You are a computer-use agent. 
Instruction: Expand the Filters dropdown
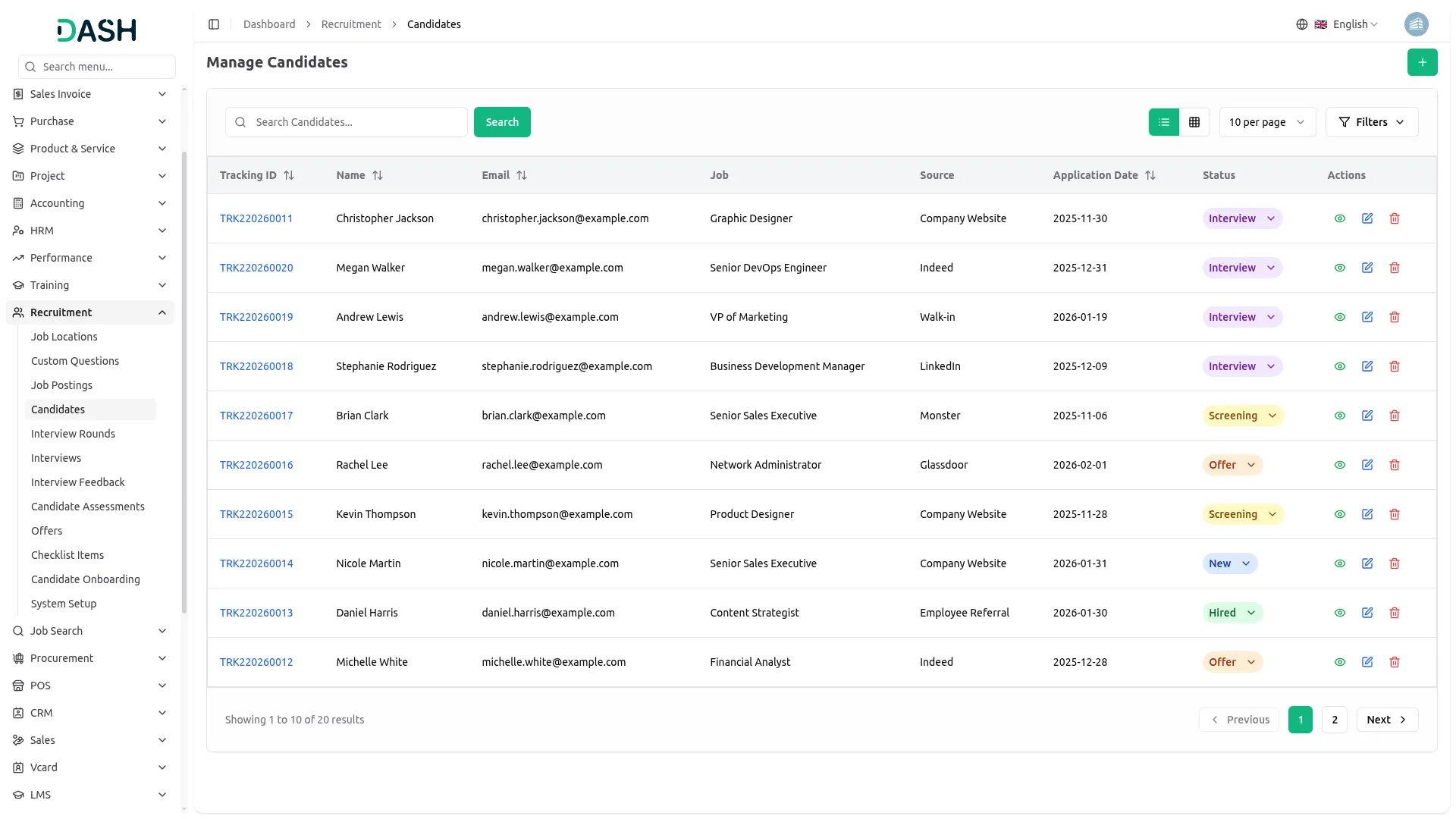(x=1371, y=122)
